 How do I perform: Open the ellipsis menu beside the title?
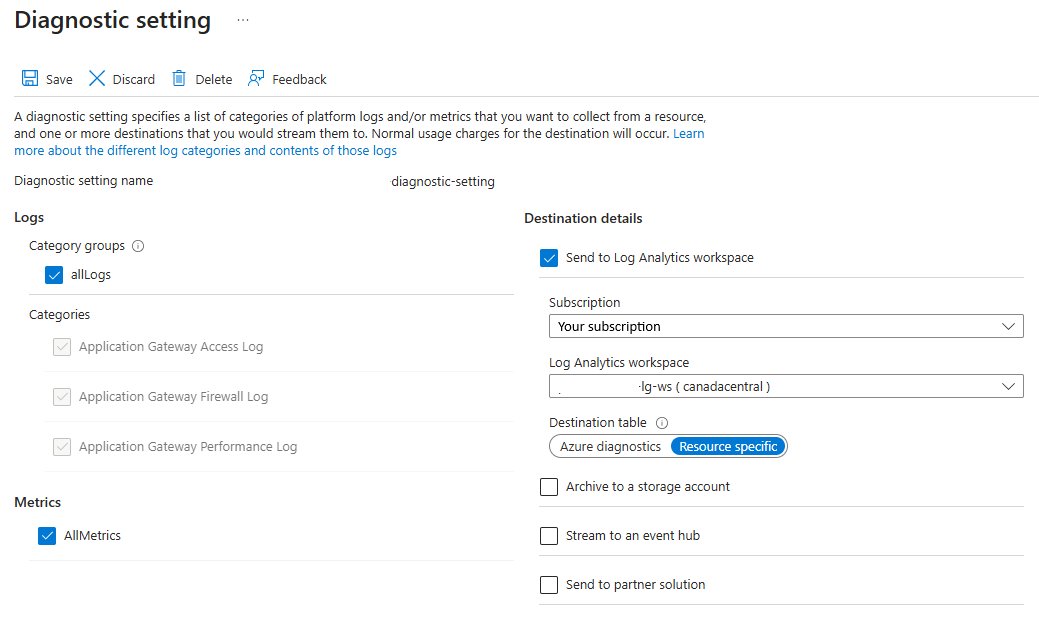click(x=243, y=20)
